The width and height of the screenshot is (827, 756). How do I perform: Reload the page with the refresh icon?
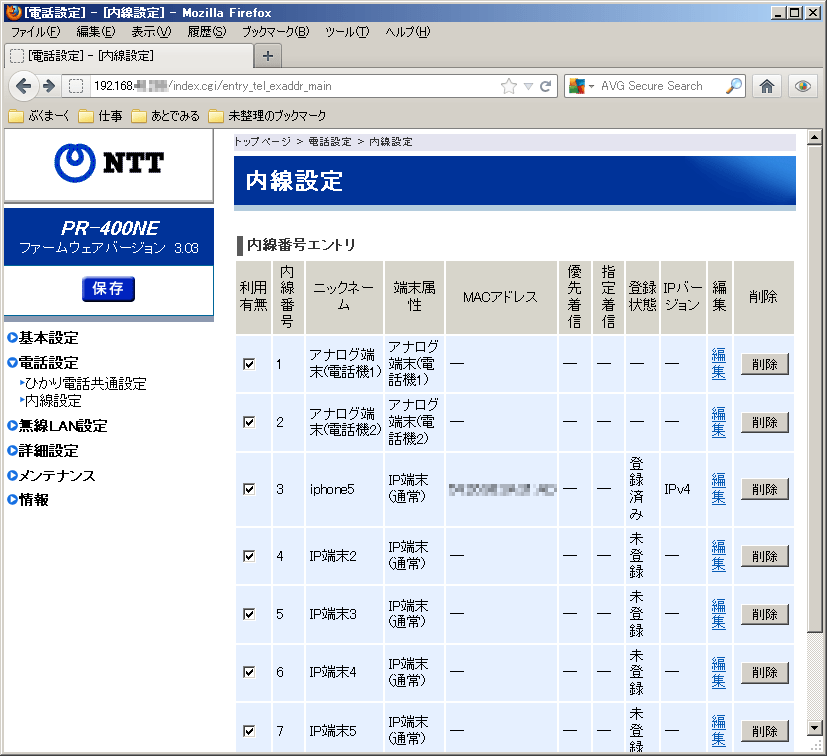click(x=546, y=86)
